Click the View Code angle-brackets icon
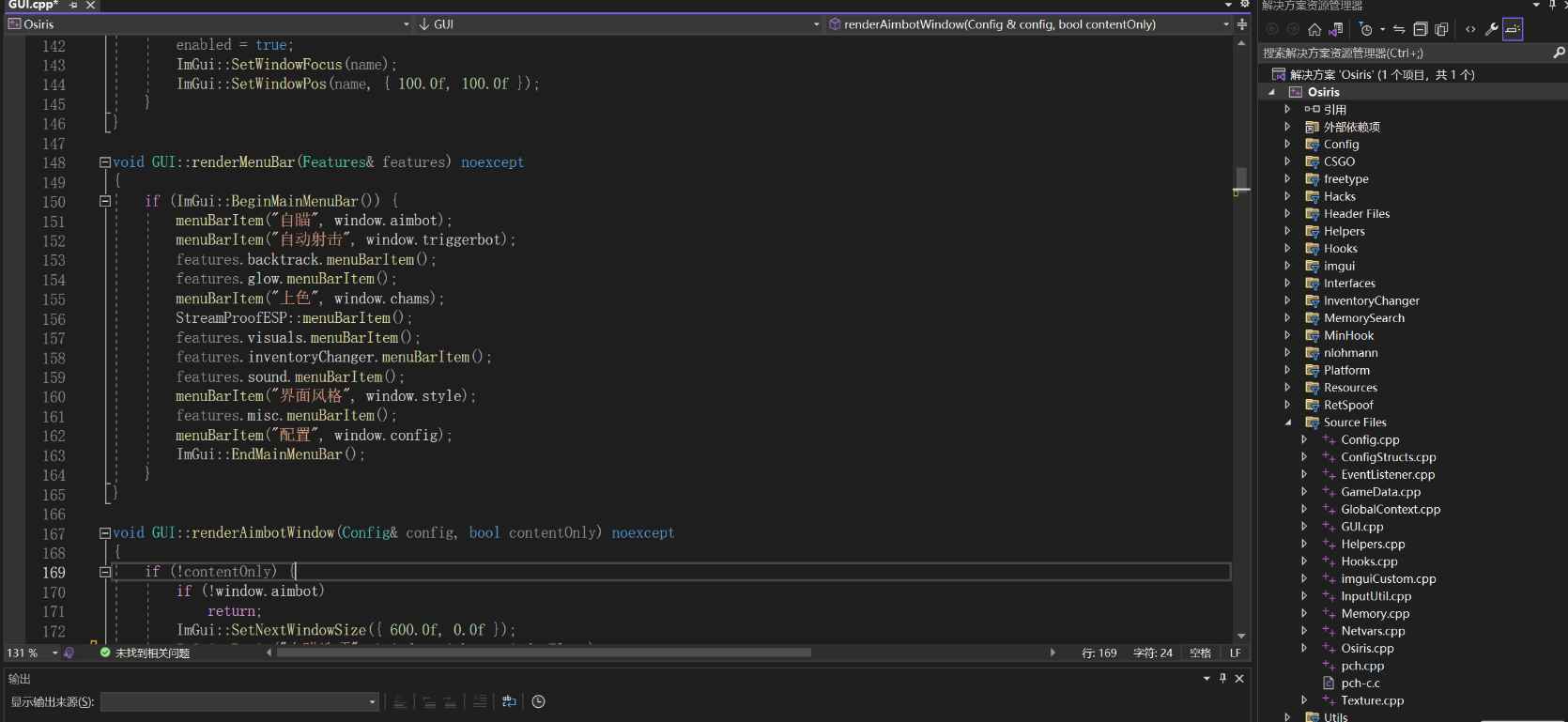The width and height of the screenshot is (1568, 722). (x=1470, y=29)
